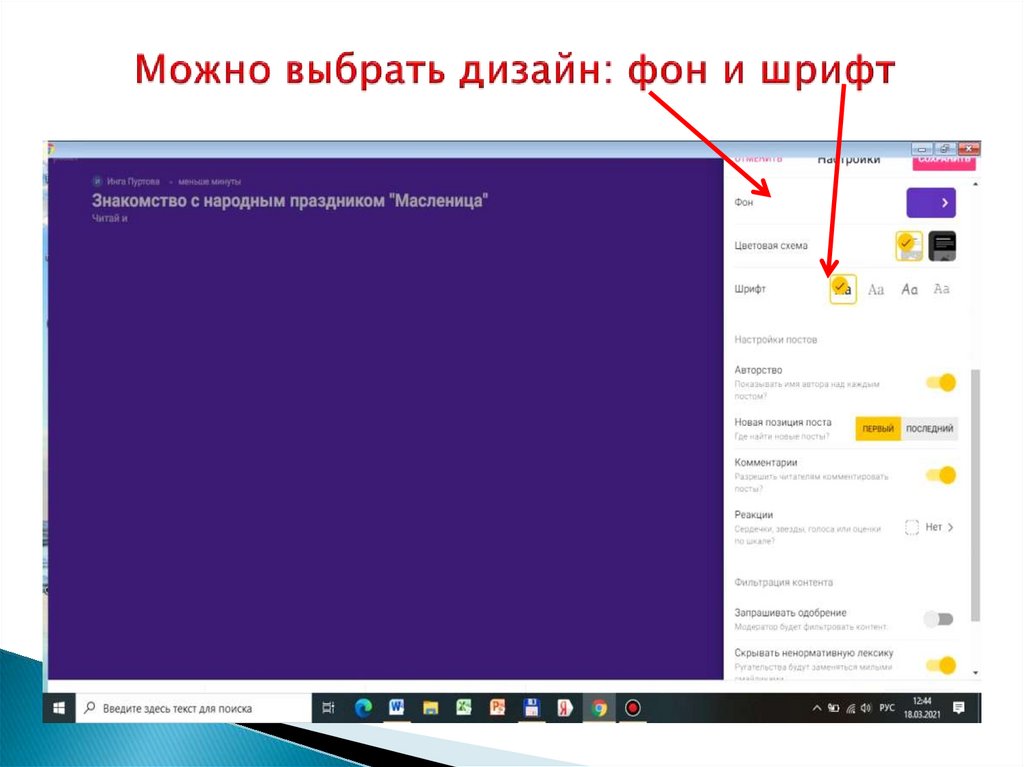Click the РУС language indicator
Screen dimensions: 1024x767
887,708
